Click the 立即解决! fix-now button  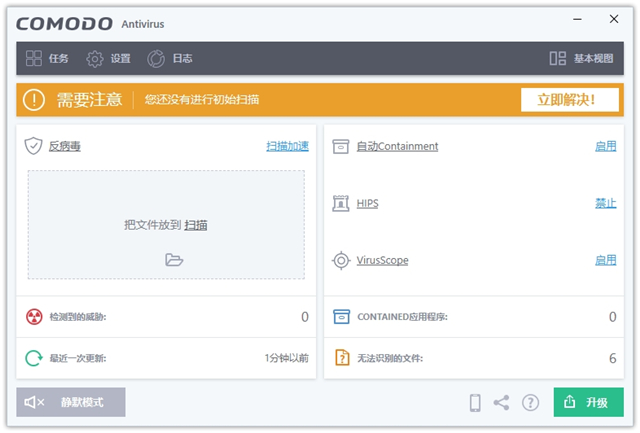point(569,100)
